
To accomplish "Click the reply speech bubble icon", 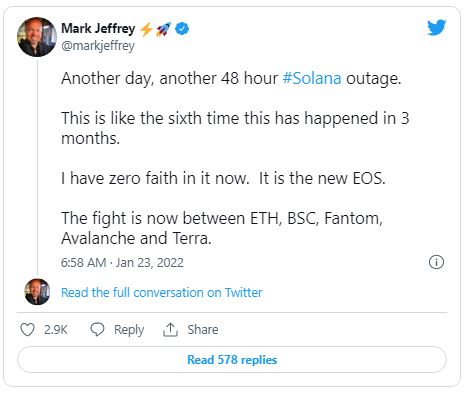I will [x=97, y=329].
